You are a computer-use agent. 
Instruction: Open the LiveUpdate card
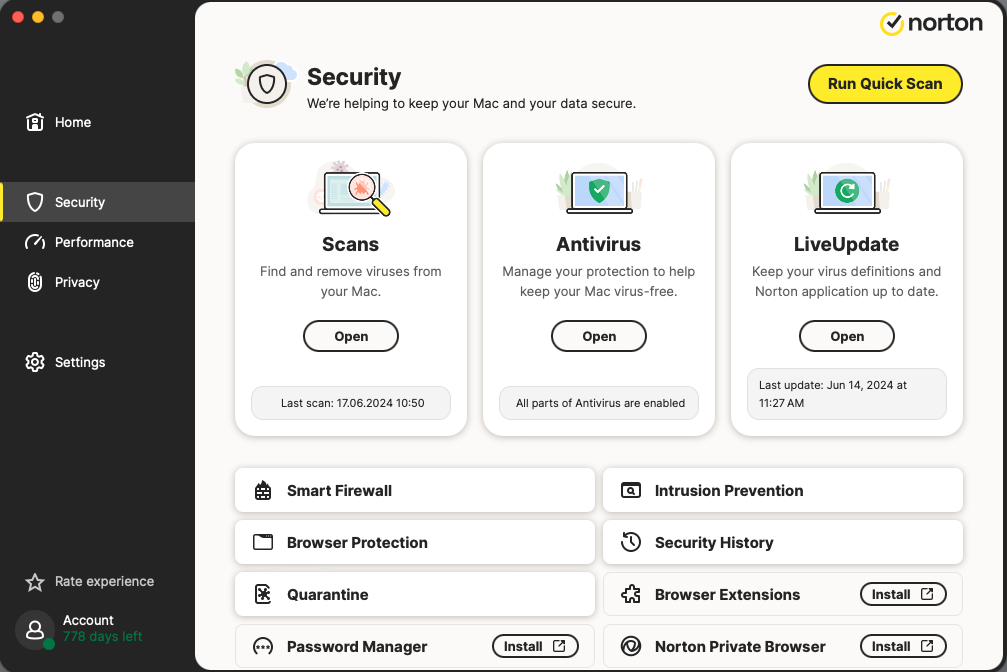pyautogui.click(x=847, y=337)
